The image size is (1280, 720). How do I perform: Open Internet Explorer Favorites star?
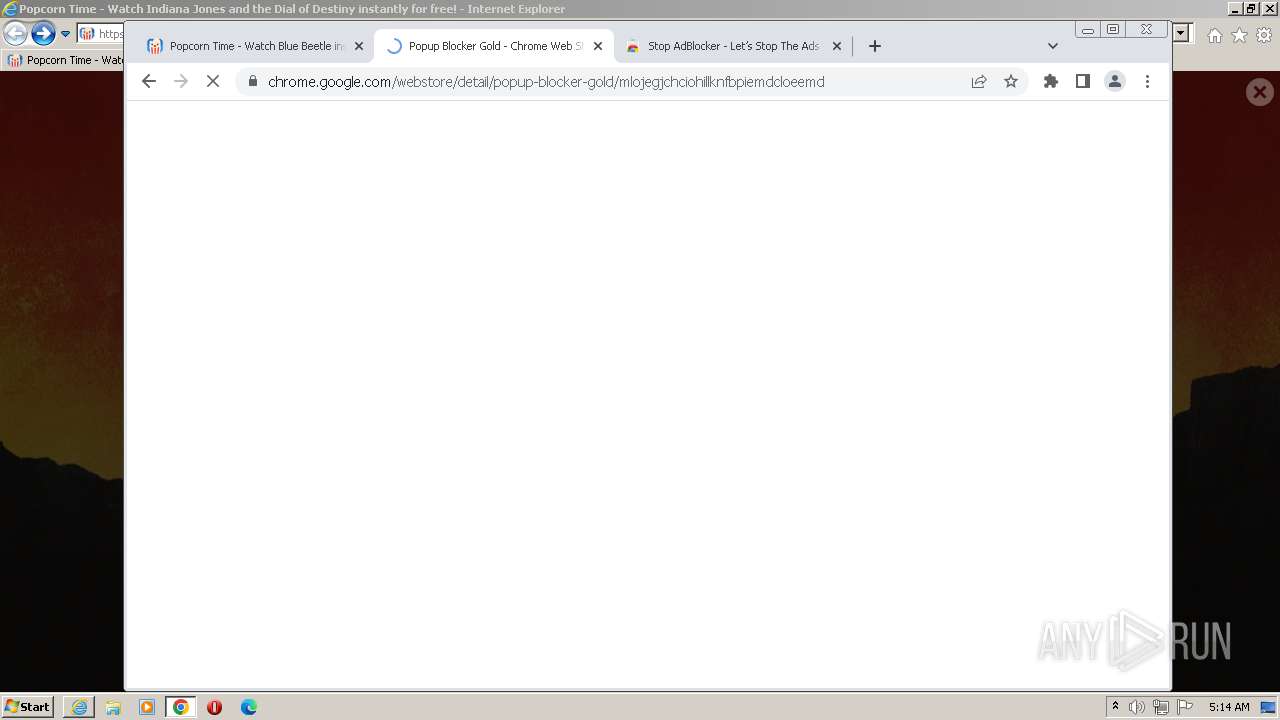1239,35
